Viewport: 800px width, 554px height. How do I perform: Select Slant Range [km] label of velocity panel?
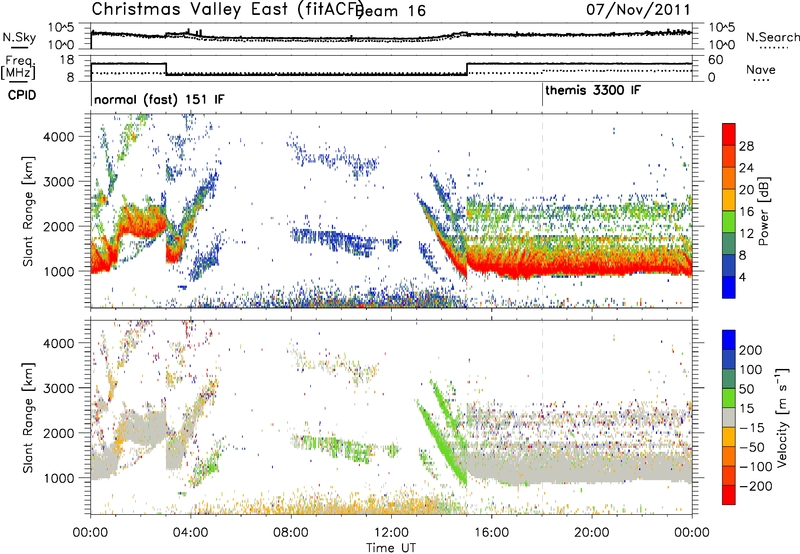(28, 418)
